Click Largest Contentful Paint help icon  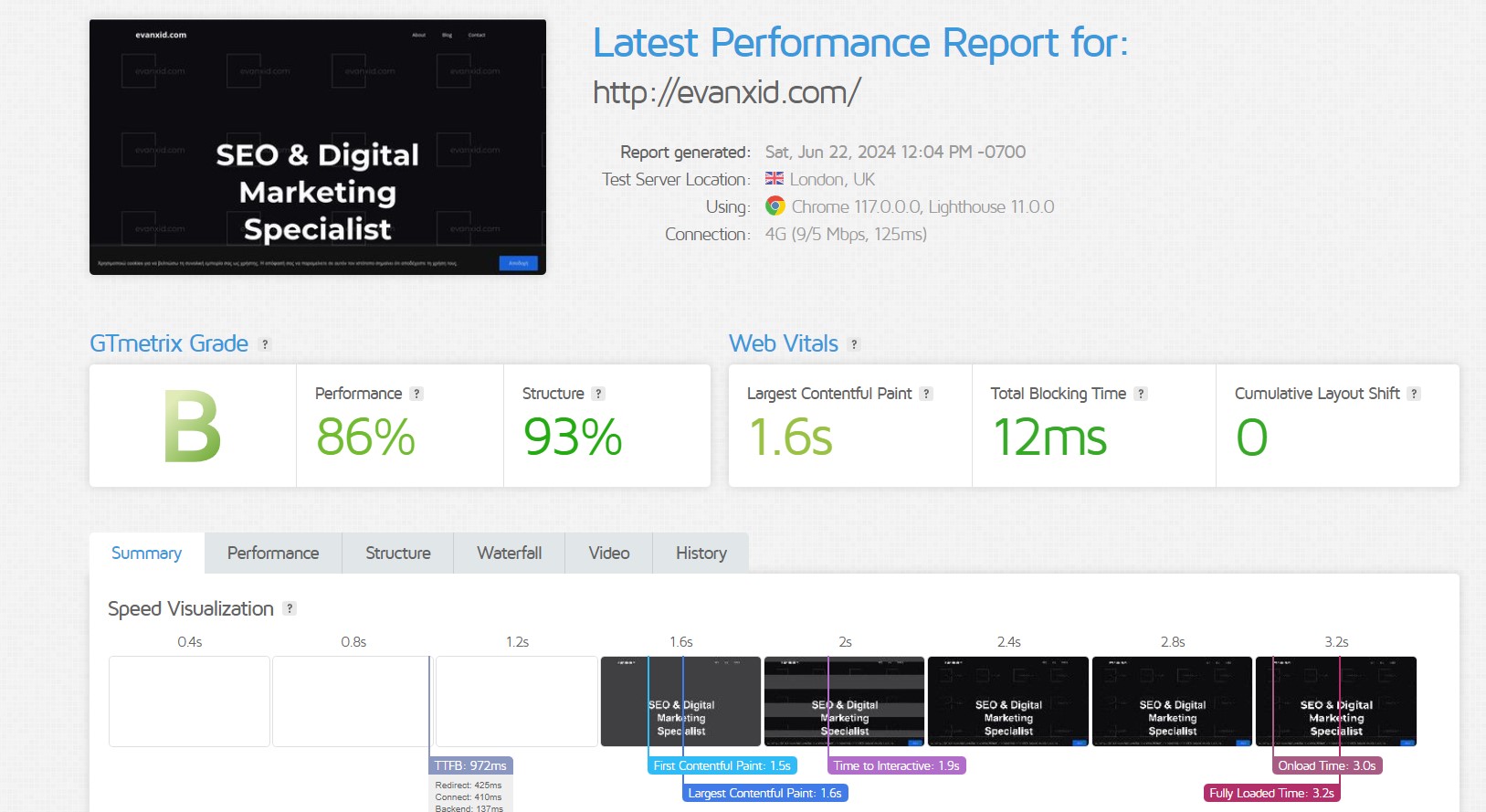tap(926, 394)
